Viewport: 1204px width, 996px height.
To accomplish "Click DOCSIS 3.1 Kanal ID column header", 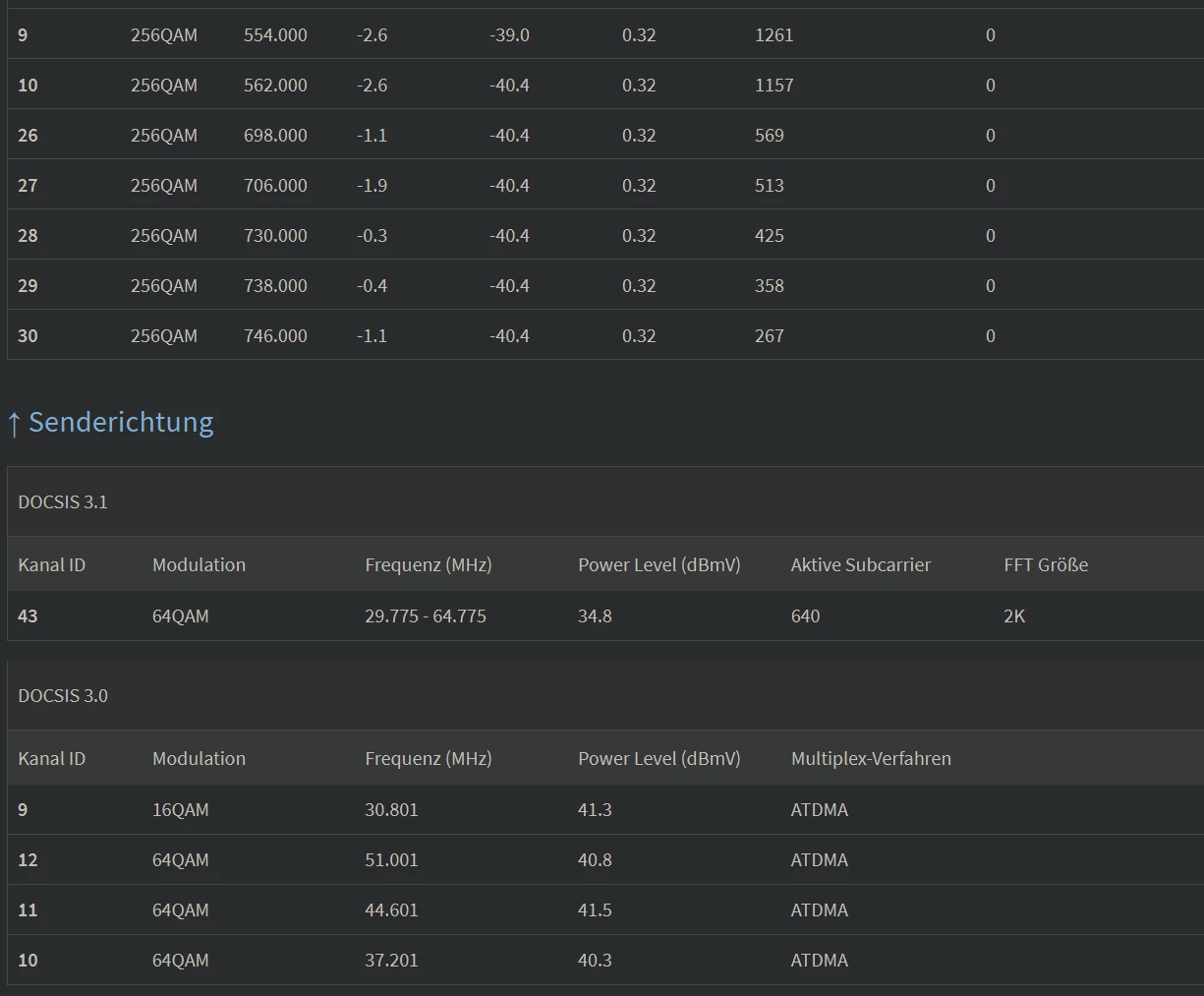I will coord(51,564).
